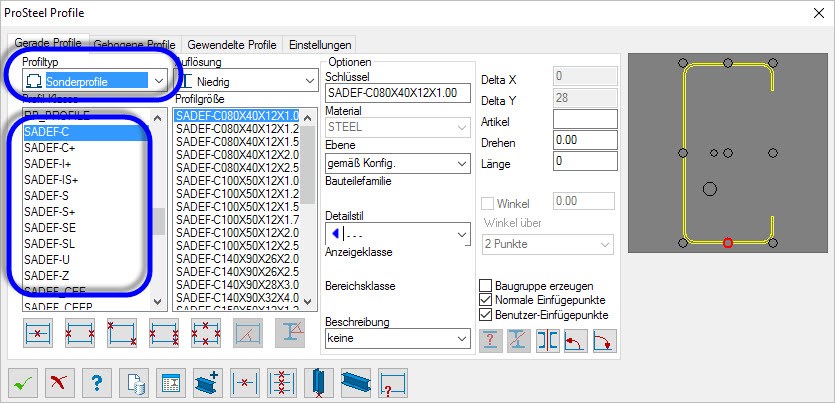Close the ProSteel Profile dialog

818,13
